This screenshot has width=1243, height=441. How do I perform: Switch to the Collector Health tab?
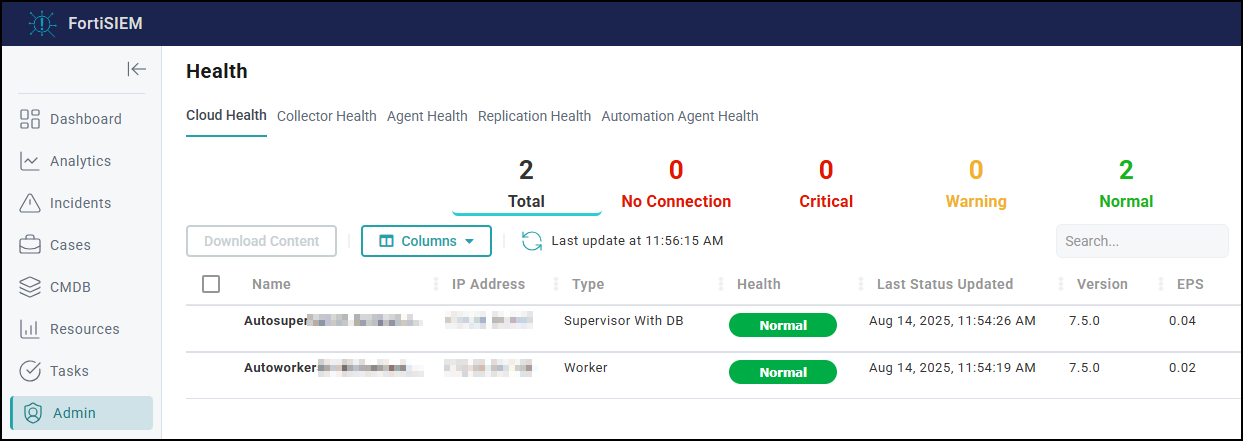(326, 116)
